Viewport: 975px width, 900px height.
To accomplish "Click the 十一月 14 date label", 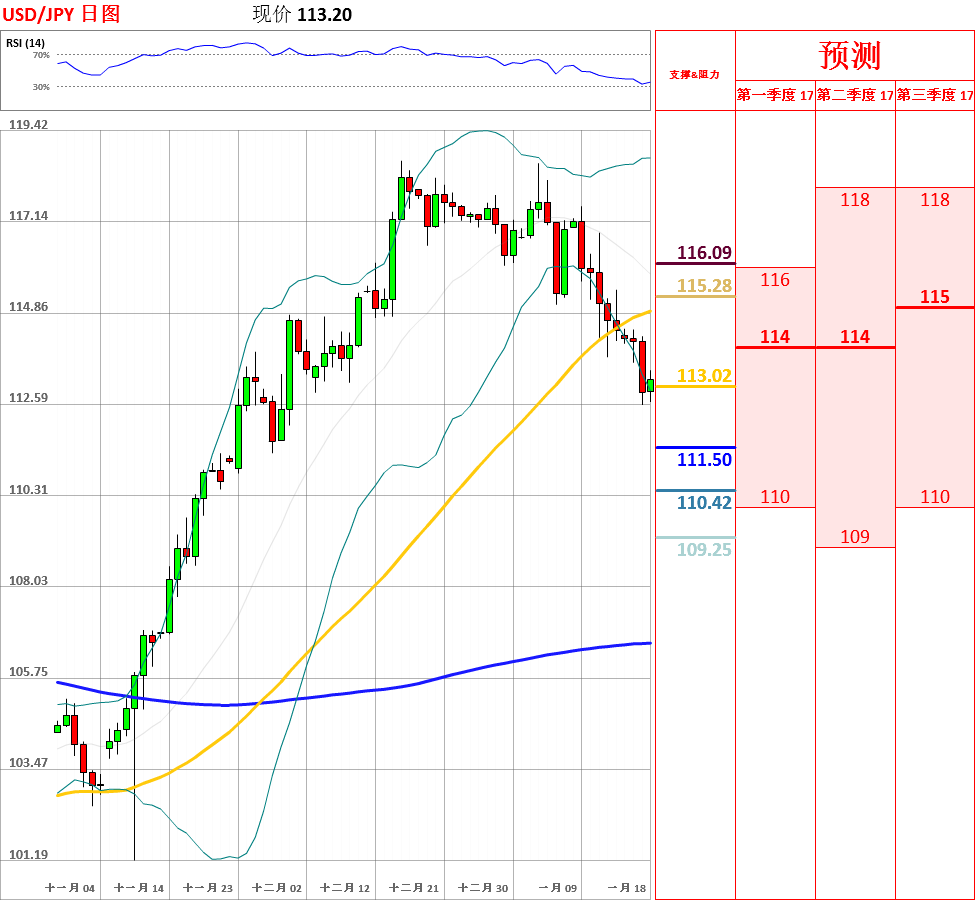I will [139, 888].
